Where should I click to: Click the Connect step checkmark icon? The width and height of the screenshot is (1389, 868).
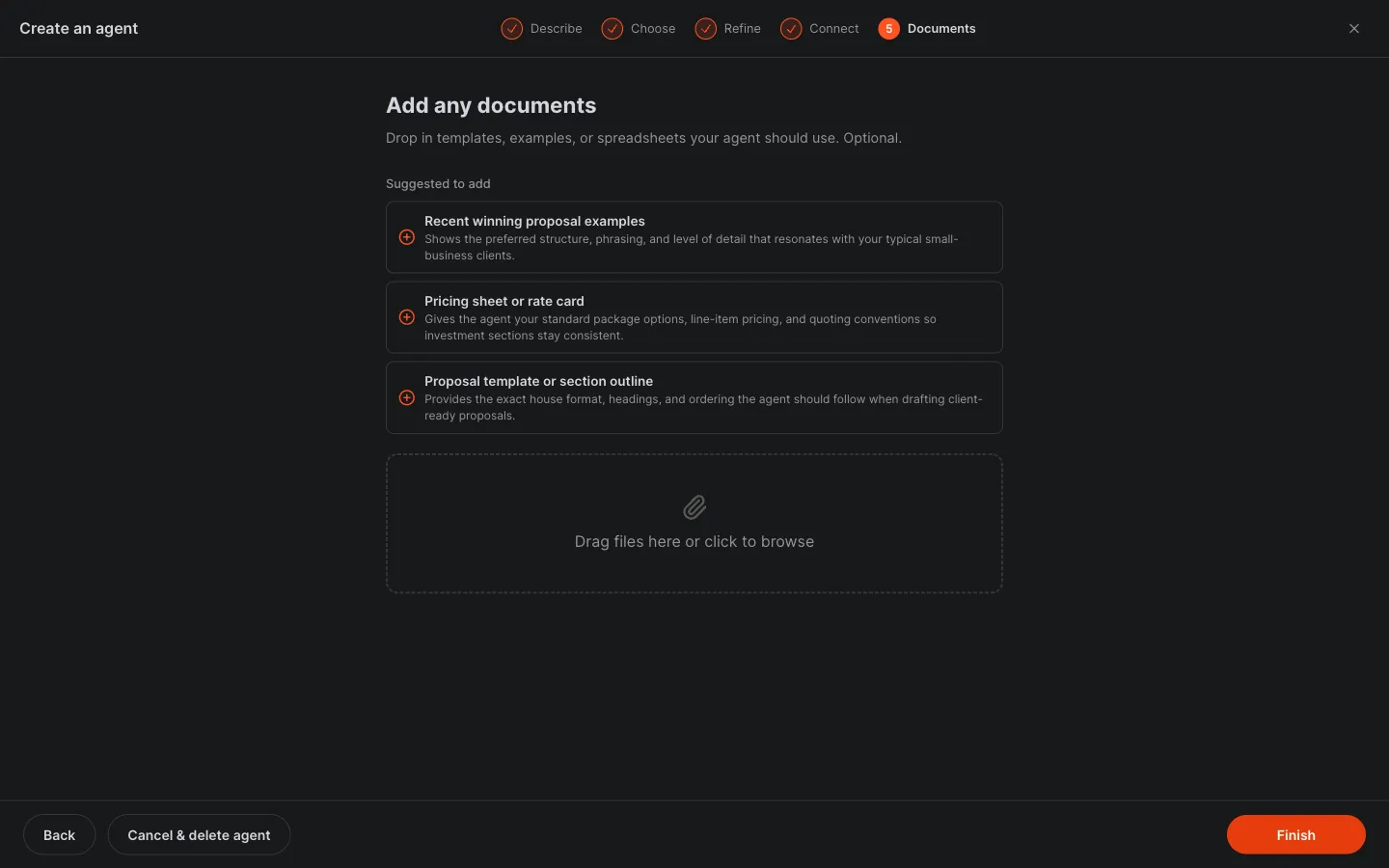[791, 29]
